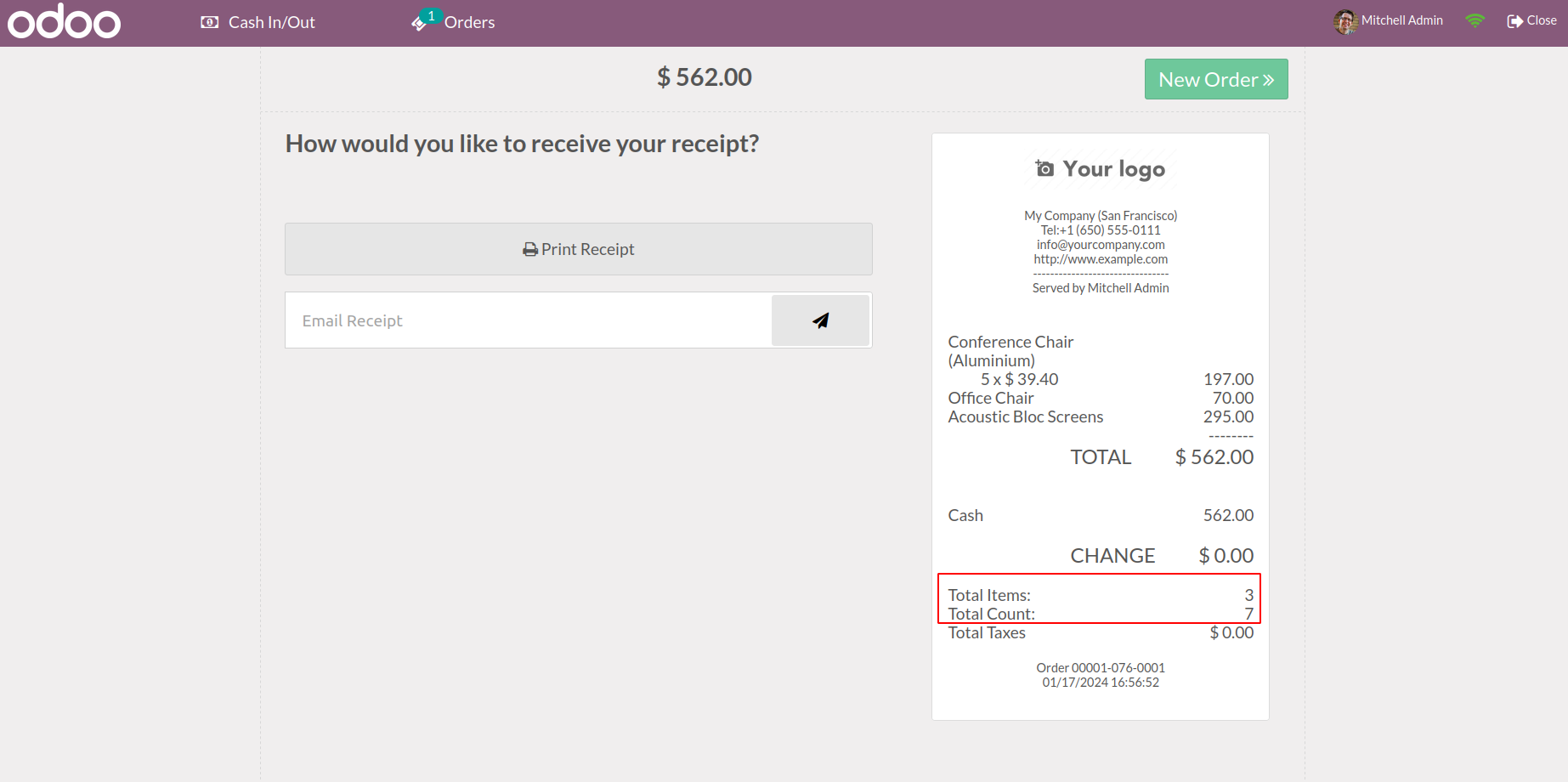Click the Cash In/Out banknote icon
Image resolution: width=1568 pixels, height=782 pixels.
click(209, 22)
